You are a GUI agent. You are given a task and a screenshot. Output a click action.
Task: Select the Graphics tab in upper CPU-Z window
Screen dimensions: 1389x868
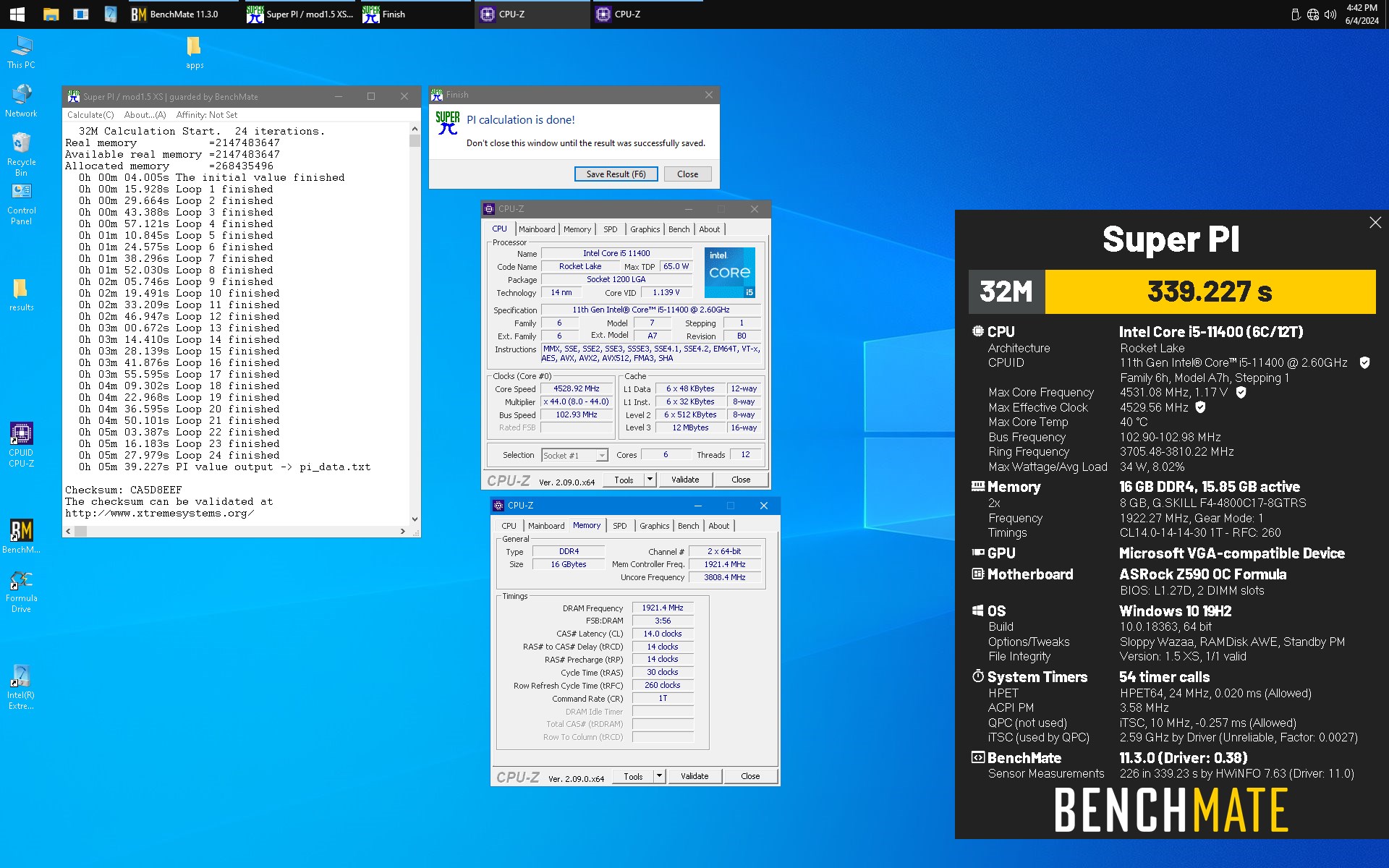[x=645, y=229]
